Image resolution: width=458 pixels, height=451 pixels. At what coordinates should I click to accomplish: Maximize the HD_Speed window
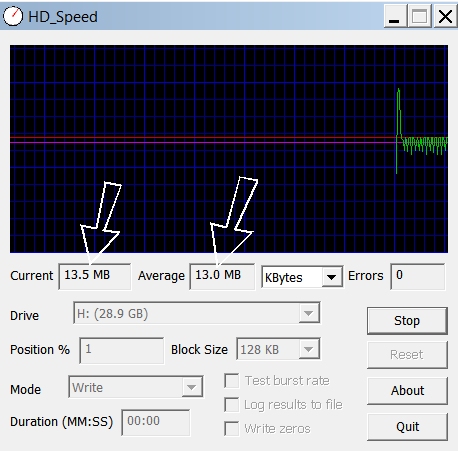pos(420,16)
